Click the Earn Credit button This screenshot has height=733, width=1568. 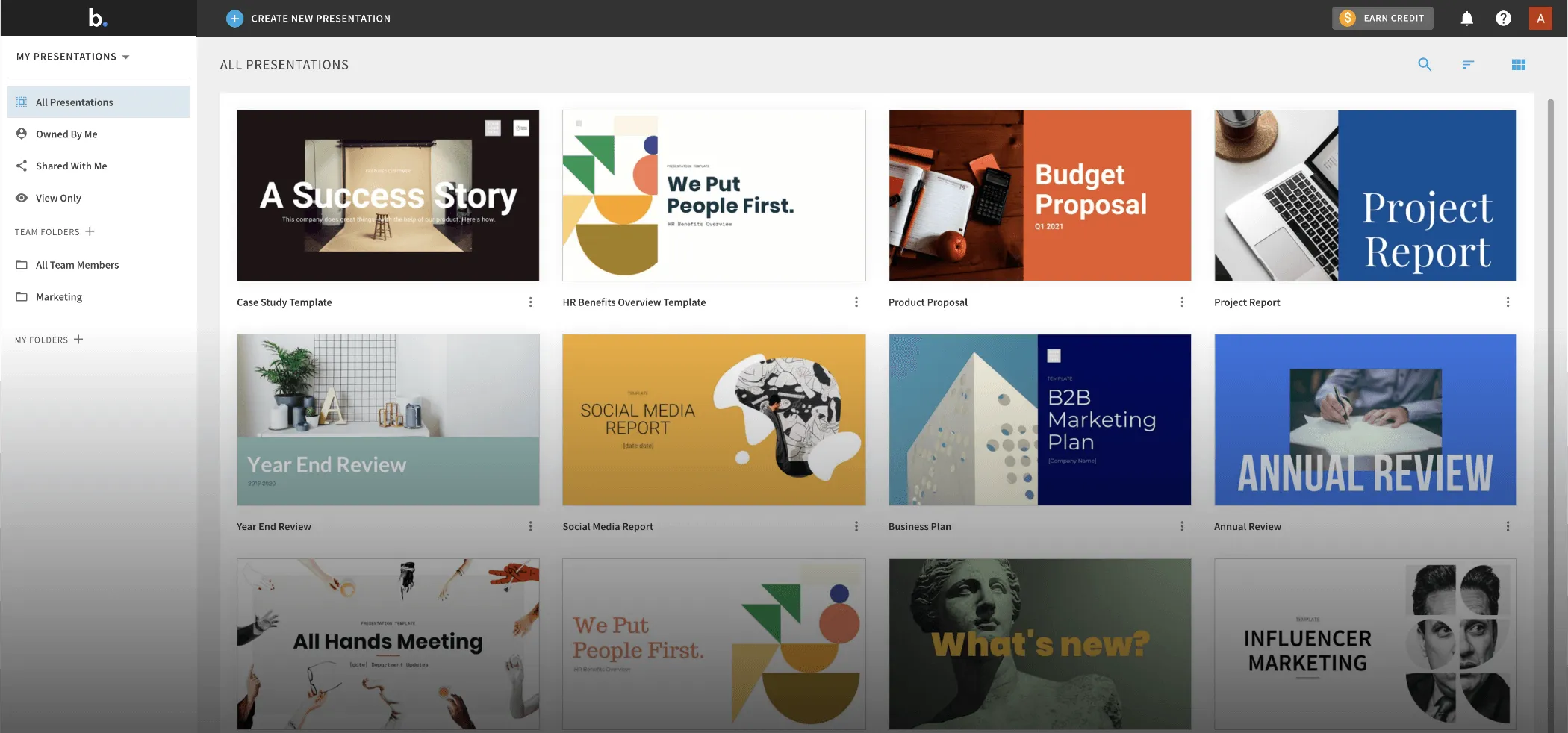point(1382,19)
